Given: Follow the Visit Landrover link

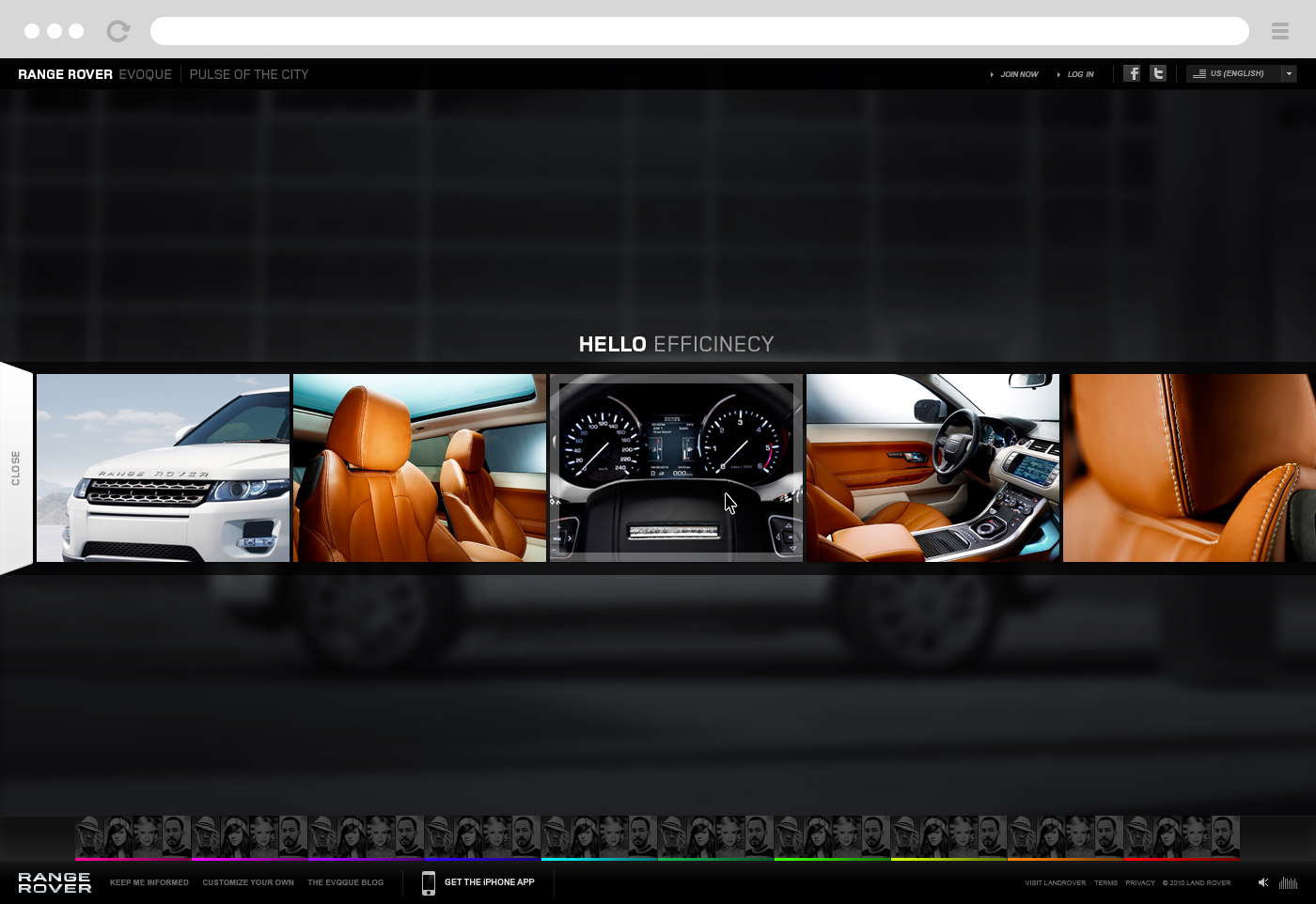Looking at the screenshot, I should click(1056, 882).
